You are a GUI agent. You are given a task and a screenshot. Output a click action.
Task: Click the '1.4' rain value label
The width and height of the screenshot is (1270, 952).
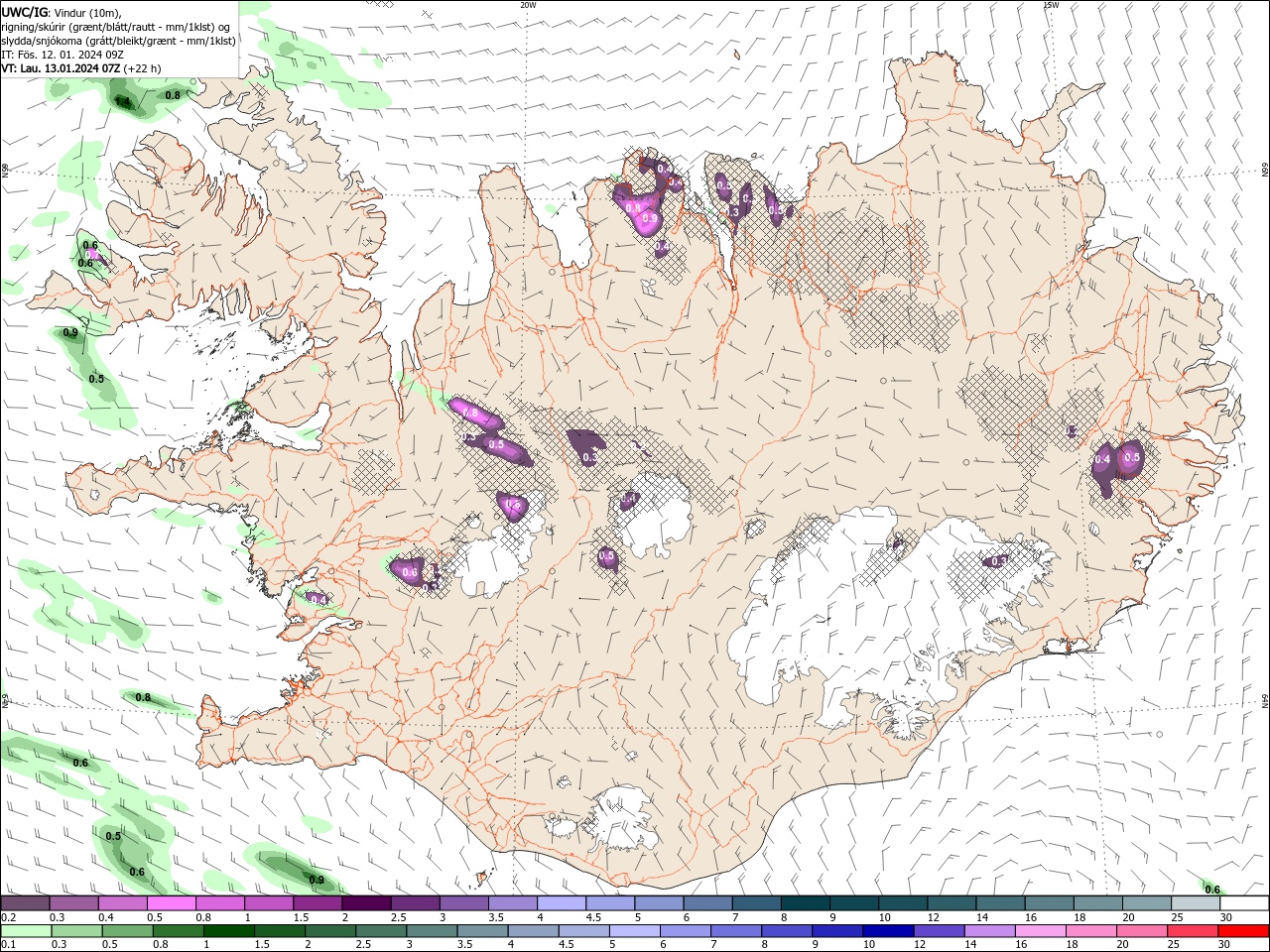click(123, 102)
